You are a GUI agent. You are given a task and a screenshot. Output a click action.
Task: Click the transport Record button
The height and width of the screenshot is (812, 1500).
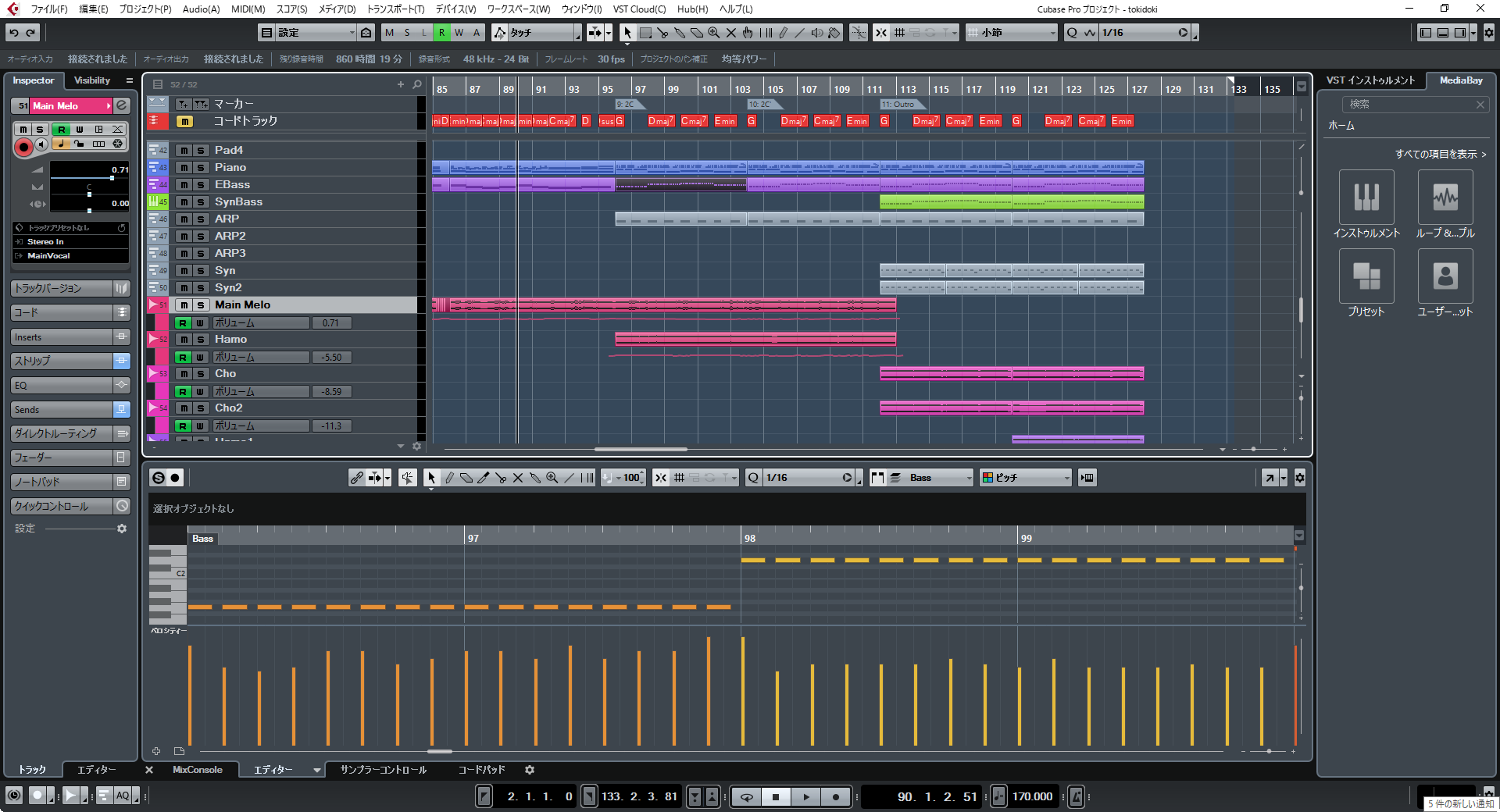(x=835, y=796)
